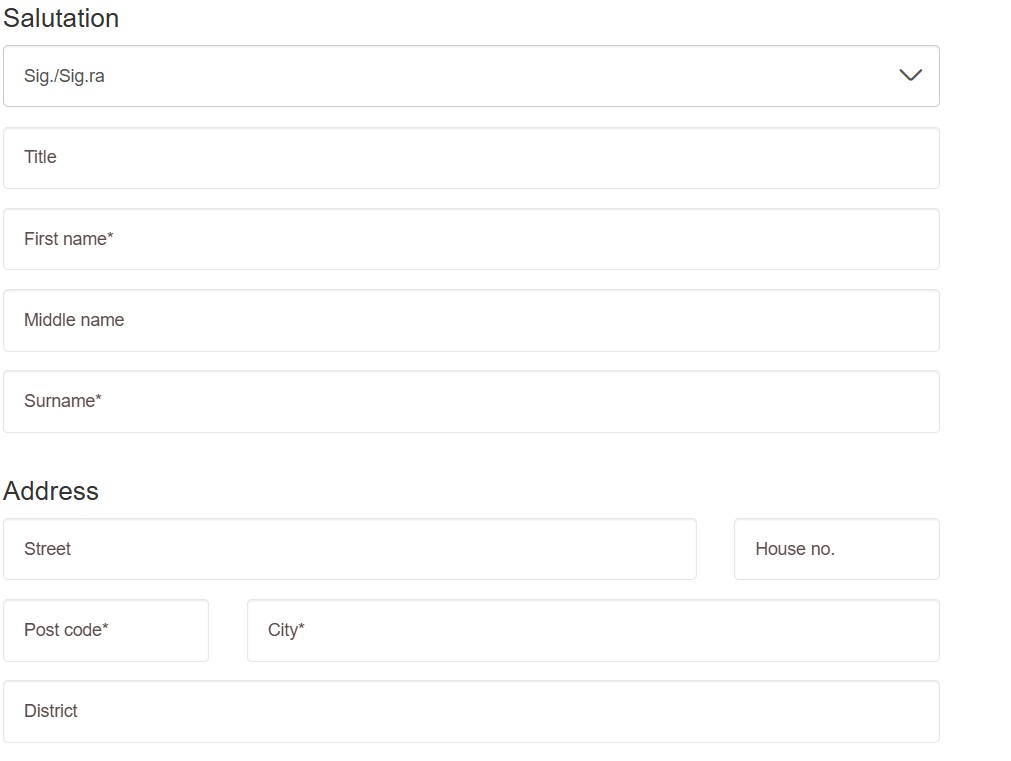Click the 'First name*' placeholder label
1011x761 pixels.
pos(68,239)
